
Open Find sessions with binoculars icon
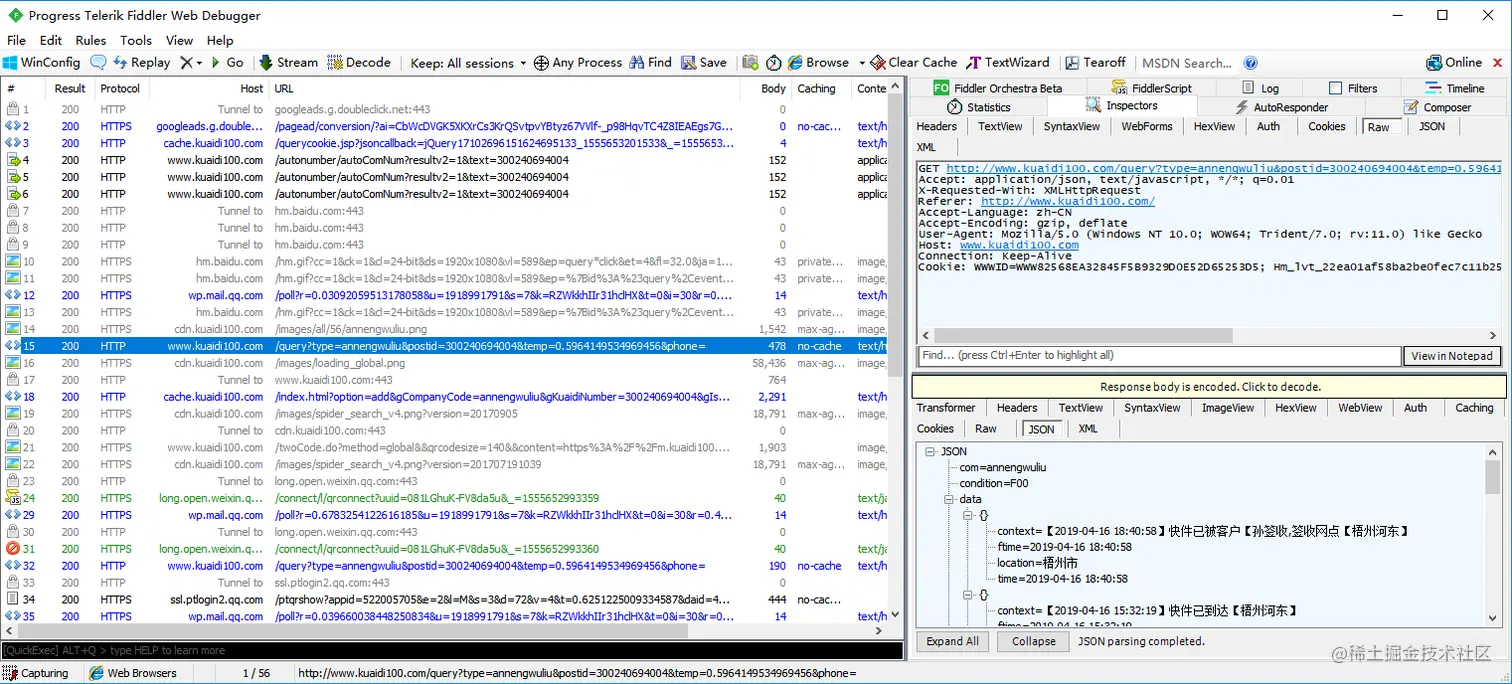[x=650, y=62]
